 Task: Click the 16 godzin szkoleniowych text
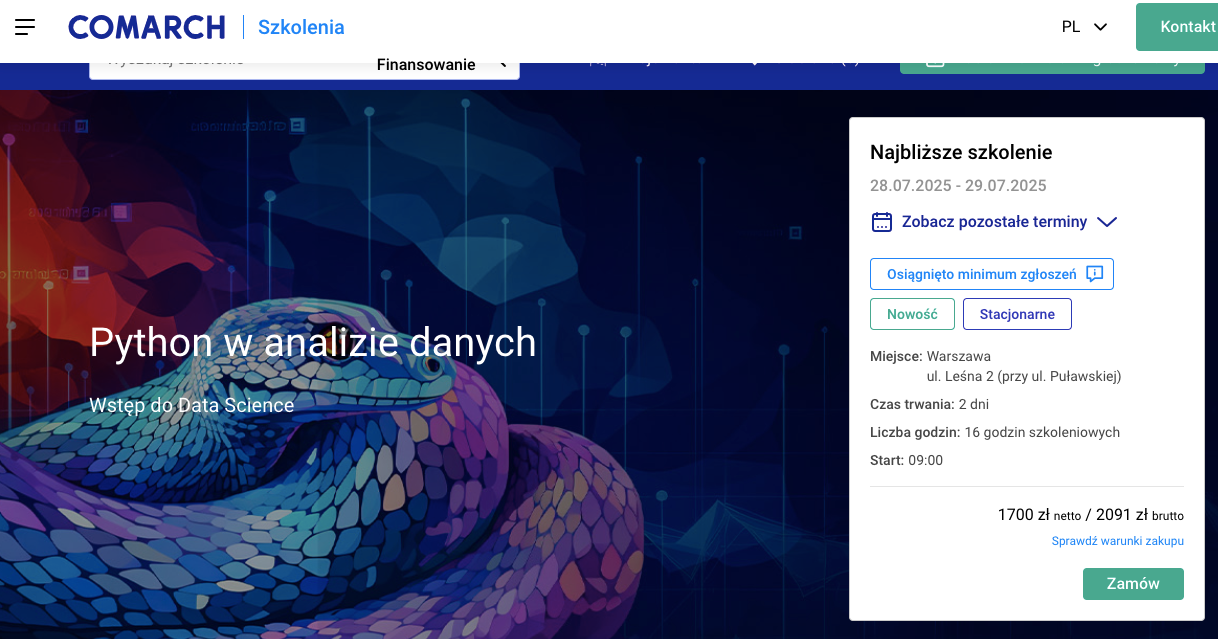click(1042, 433)
